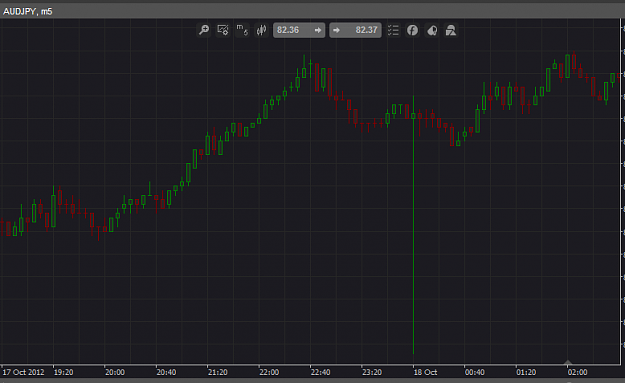The height and width of the screenshot is (383, 625).
Task: Click the 82.37 buy price button
Action: point(355,30)
